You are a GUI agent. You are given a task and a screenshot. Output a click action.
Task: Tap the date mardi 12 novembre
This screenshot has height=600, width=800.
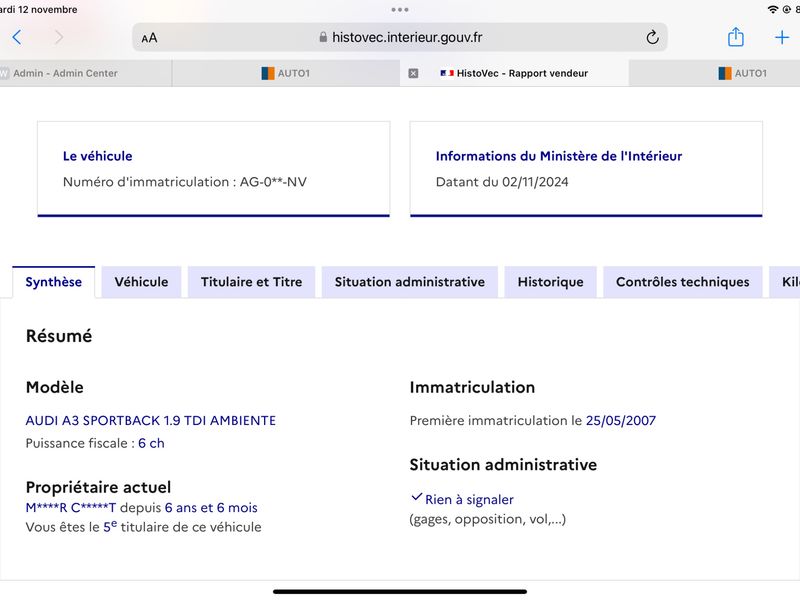pos(39,10)
